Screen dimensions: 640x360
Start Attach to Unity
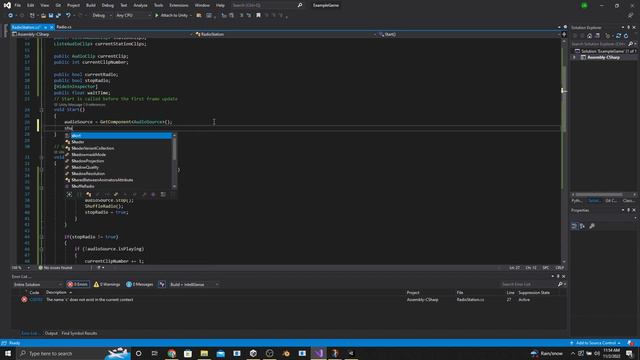171,16
